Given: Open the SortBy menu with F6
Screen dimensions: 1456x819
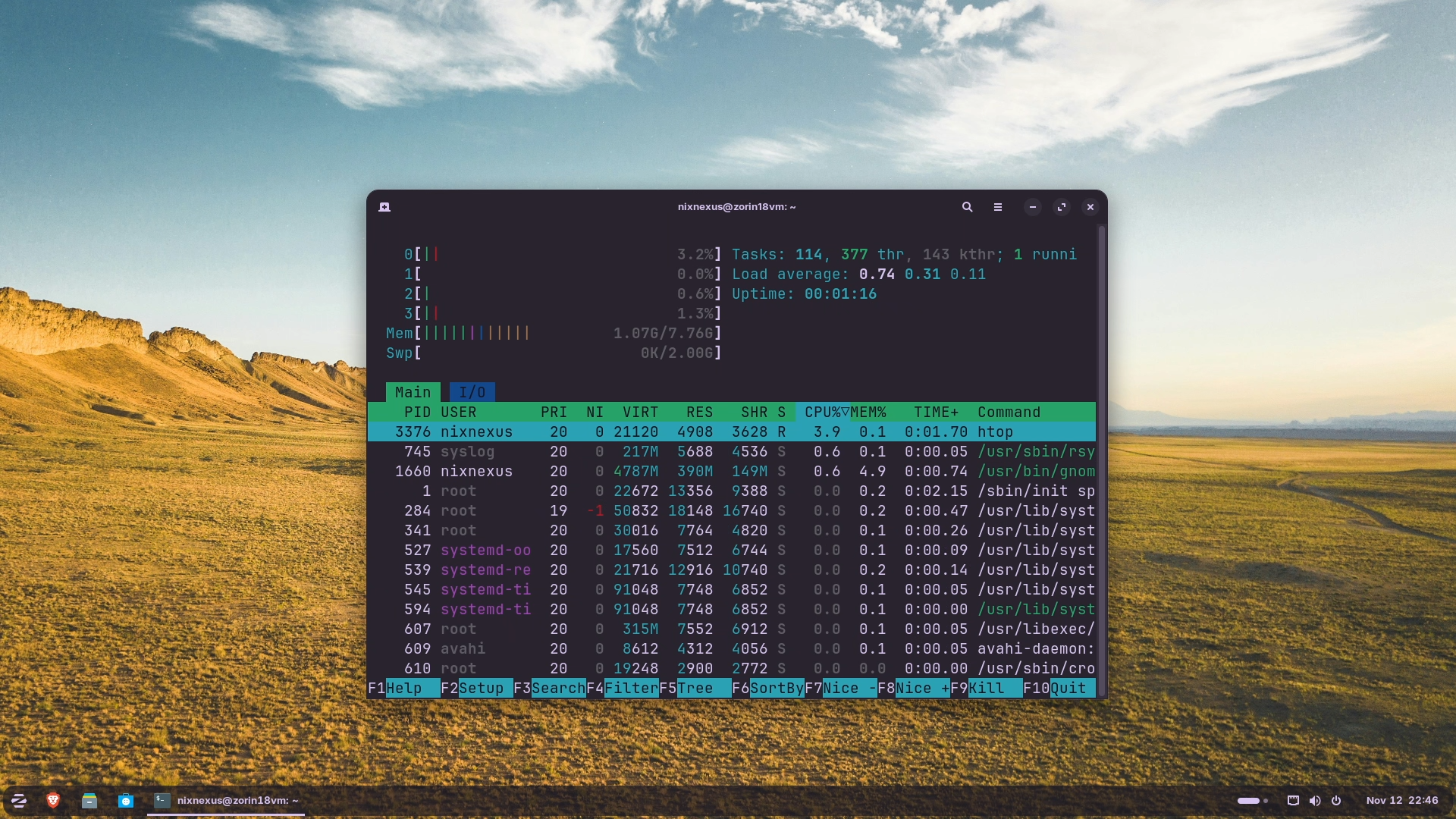Looking at the screenshot, I should (770, 688).
